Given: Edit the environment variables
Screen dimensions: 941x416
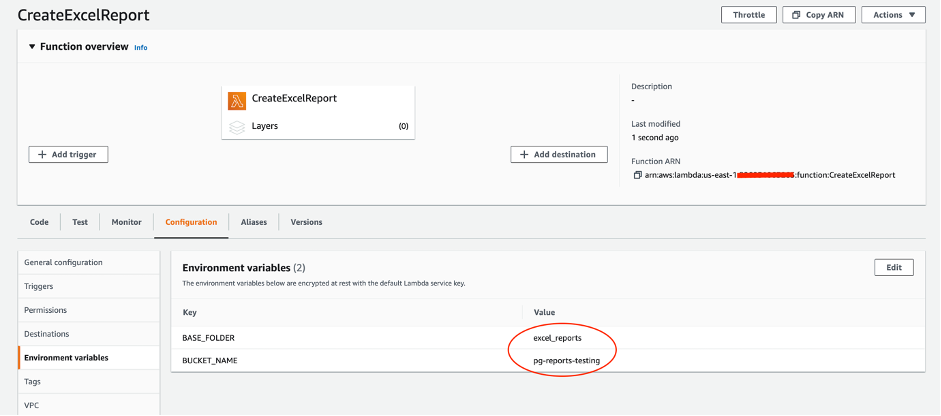Looking at the screenshot, I should [x=894, y=268].
